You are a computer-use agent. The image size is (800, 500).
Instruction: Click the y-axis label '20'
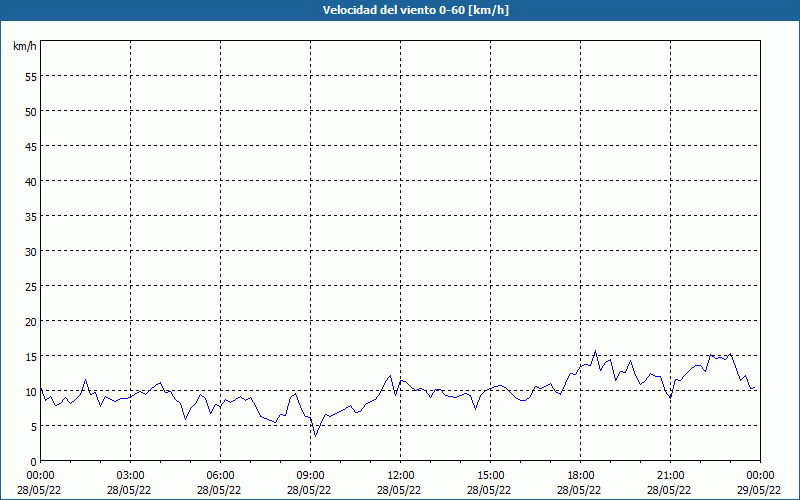(x=31, y=321)
